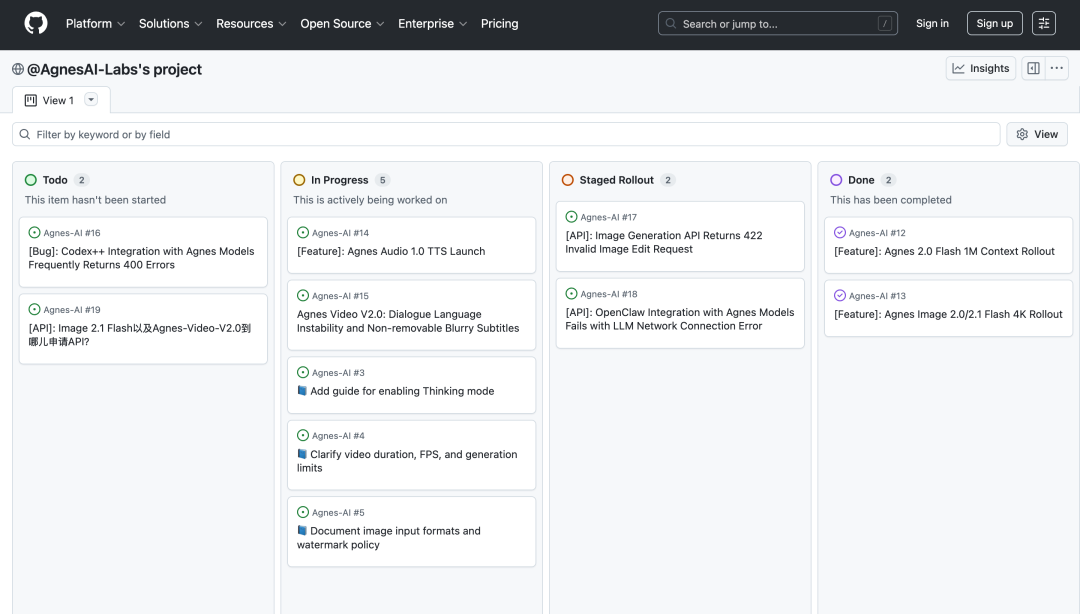
Task: Open the Agnes Audio 1.0 TTS Launch issue
Action: coord(391,252)
